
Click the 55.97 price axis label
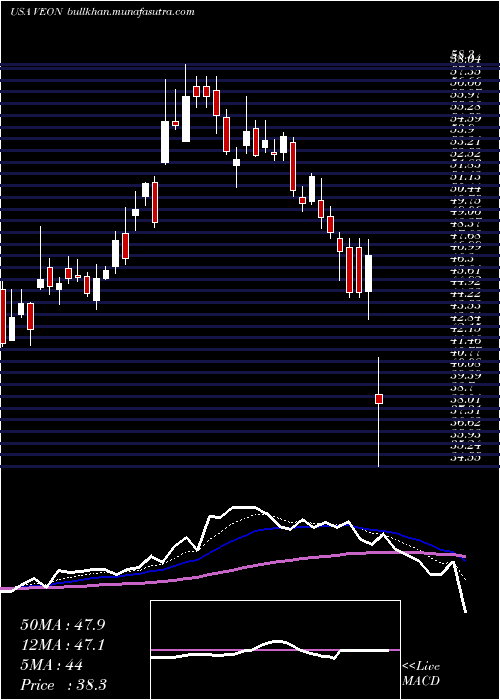point(465,95)
